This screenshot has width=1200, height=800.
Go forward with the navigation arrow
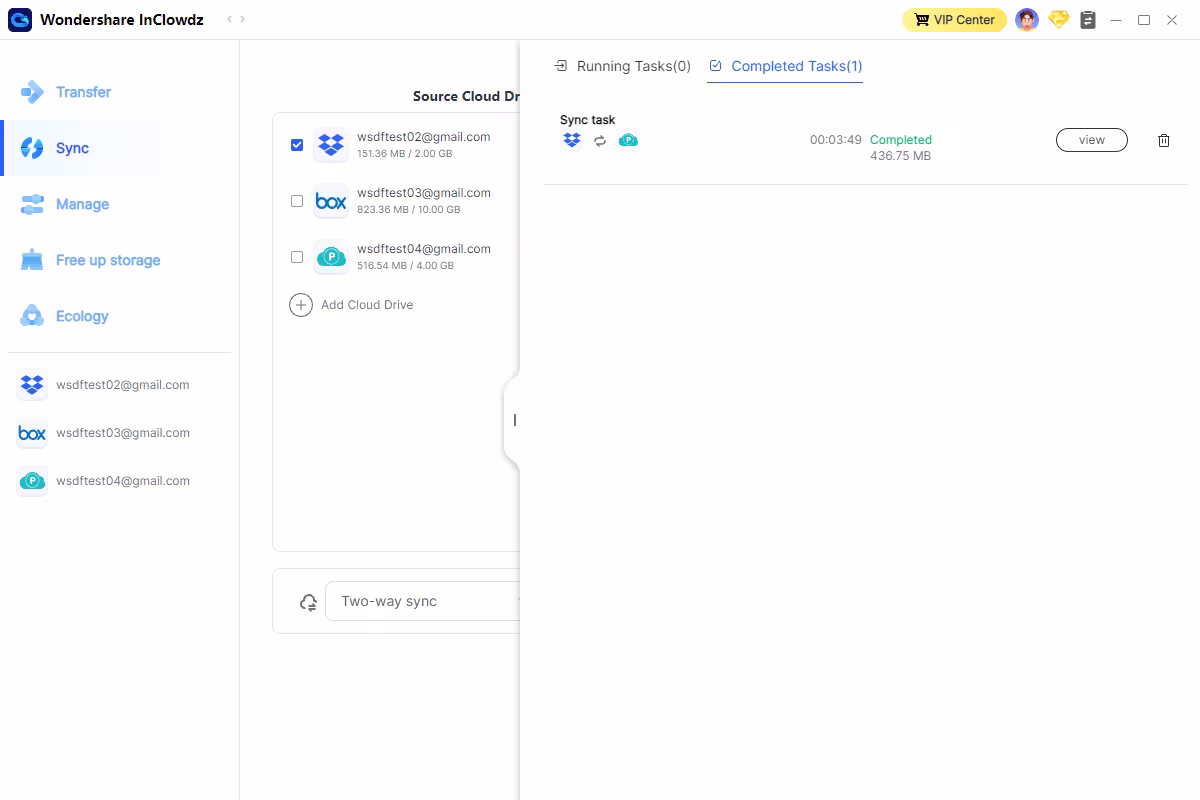[x=243, y=20]
